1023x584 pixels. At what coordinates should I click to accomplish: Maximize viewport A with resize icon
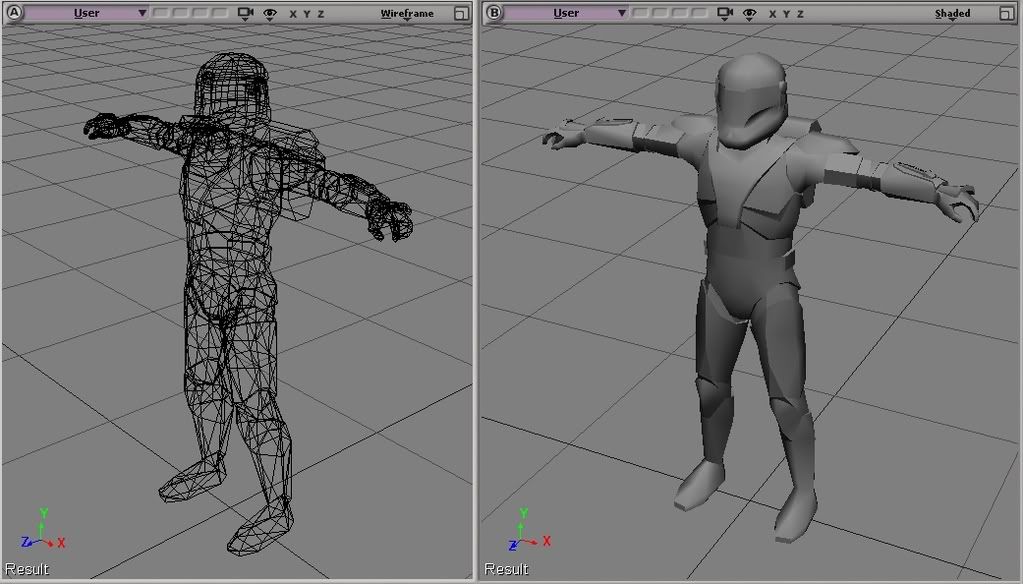[461, 14]
